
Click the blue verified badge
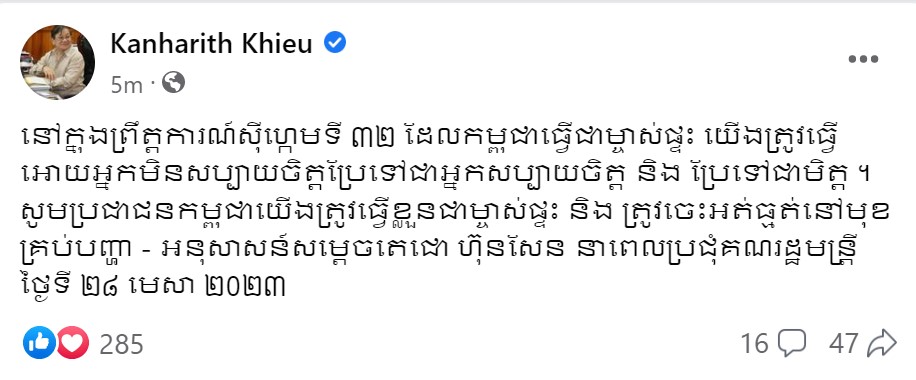(x=335, y=42)
